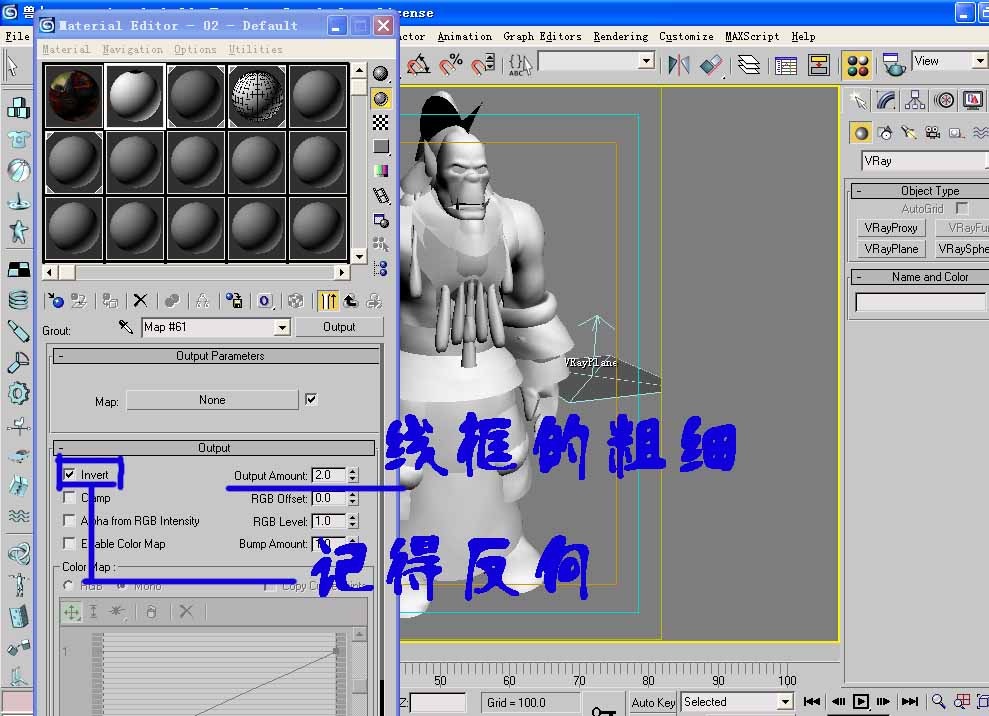Enable the AutoGrid checkbox

(960, 208)
